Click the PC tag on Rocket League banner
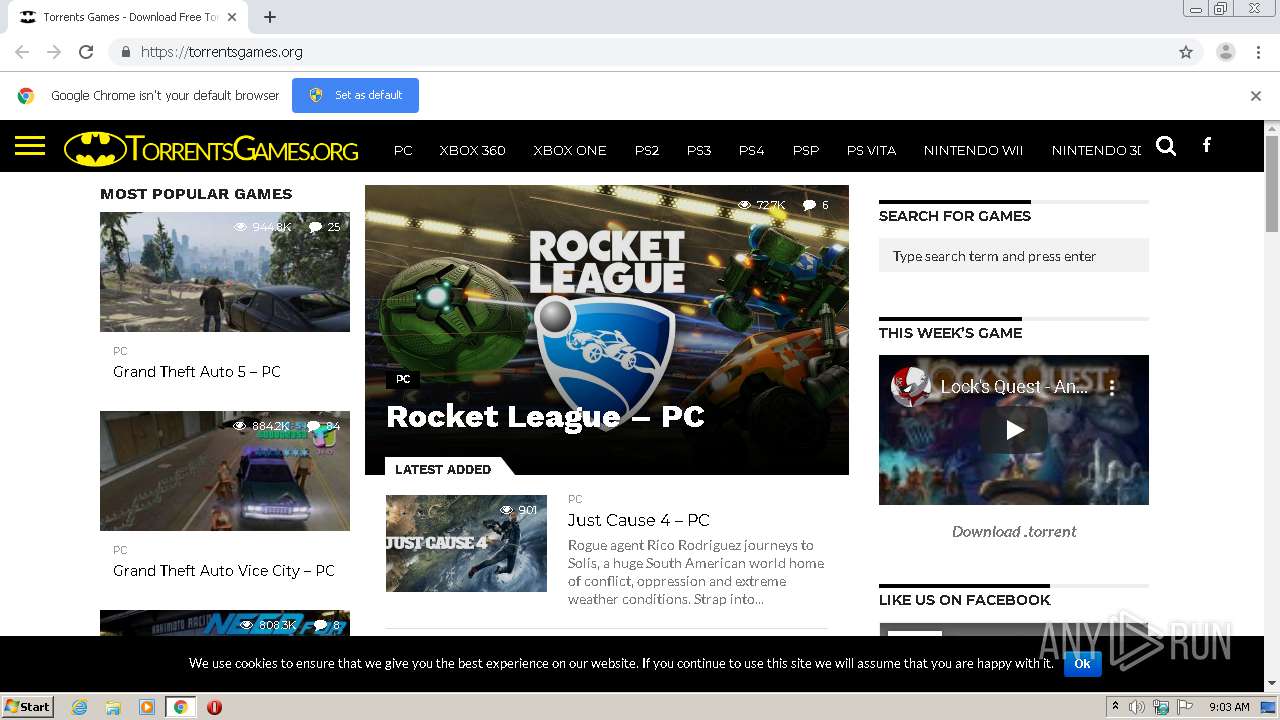 (x=403, y=379)
